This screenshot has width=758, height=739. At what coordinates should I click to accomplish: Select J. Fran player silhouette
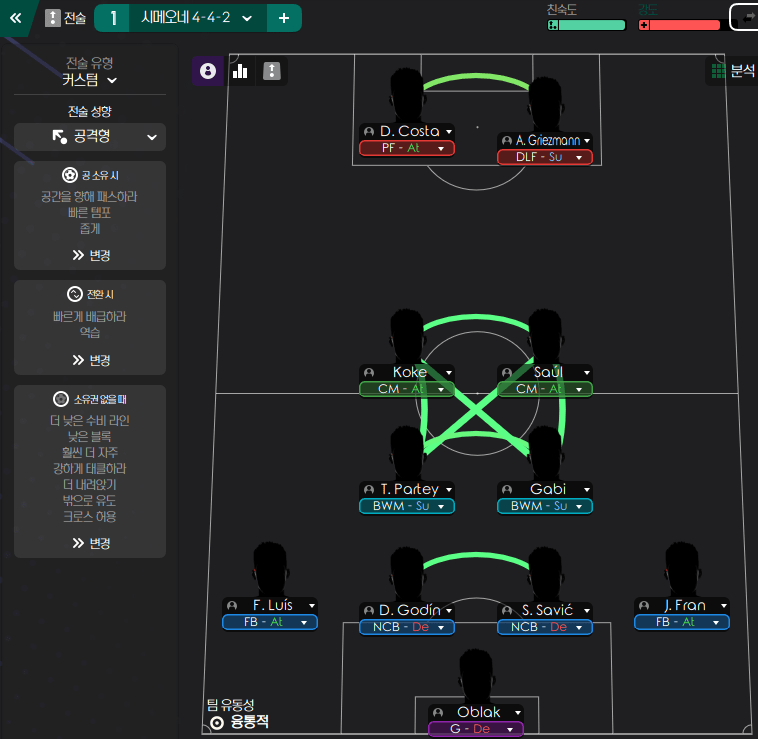tap(682, 569)
